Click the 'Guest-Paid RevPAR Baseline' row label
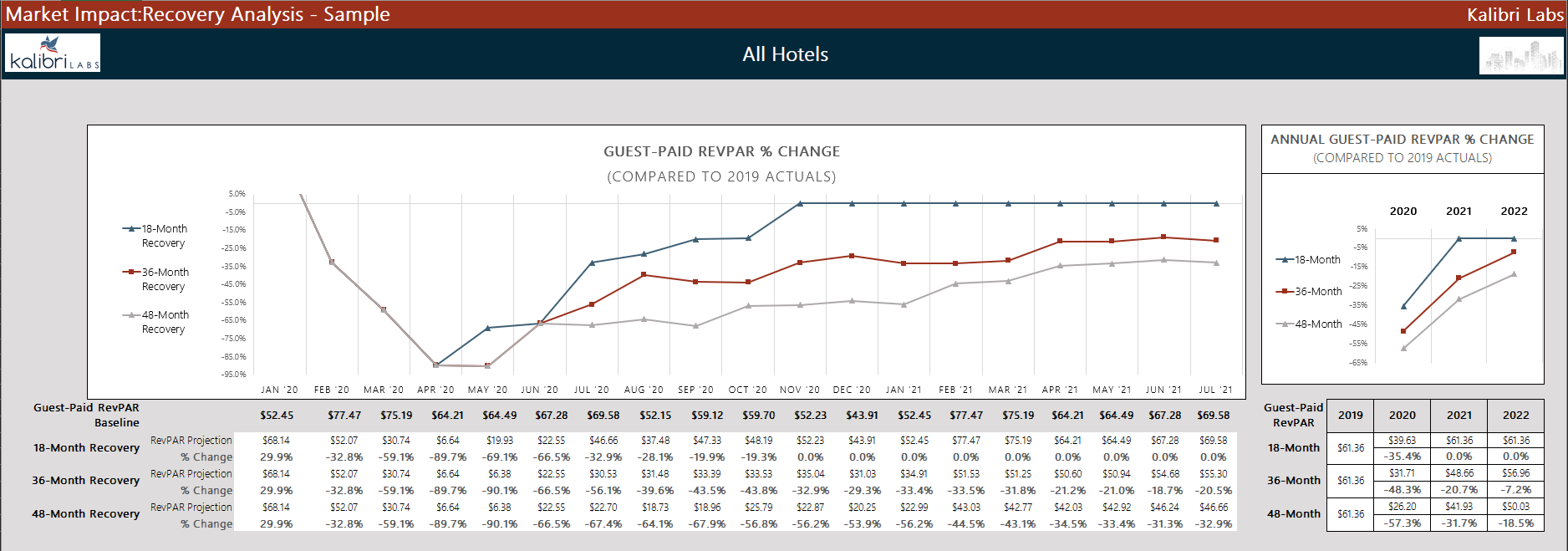This screenshot has height=551, width=1568. tap(86, 415)
